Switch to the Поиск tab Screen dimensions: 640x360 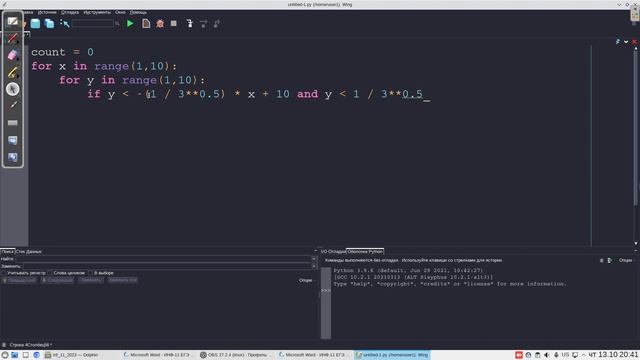click(x=7, y=251)
